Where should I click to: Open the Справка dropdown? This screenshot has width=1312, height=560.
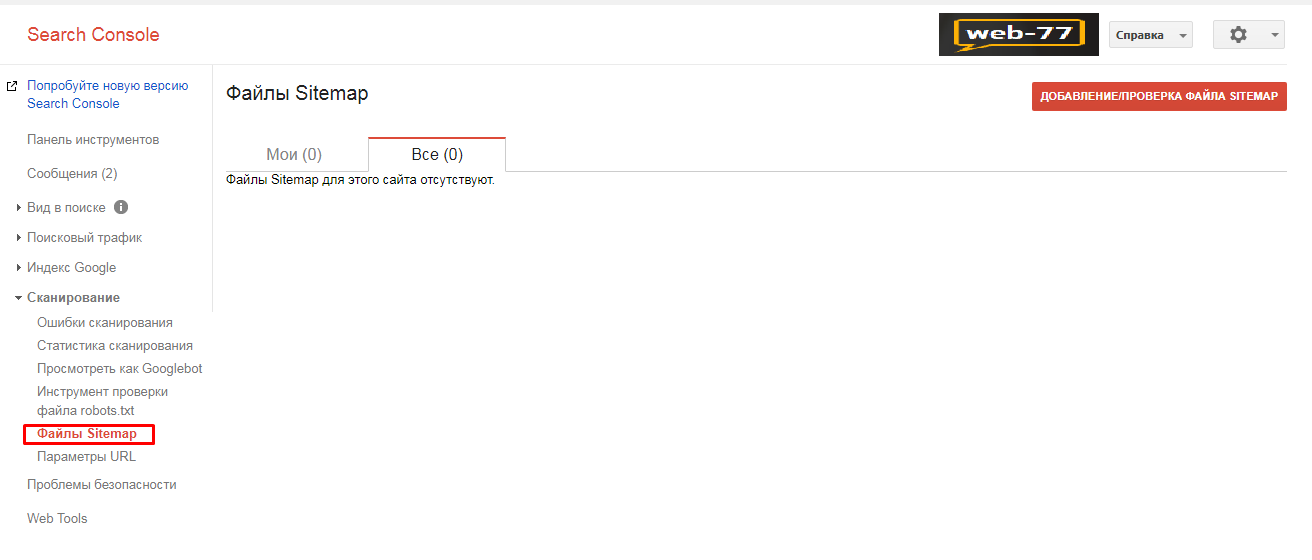pos(1151,34)
